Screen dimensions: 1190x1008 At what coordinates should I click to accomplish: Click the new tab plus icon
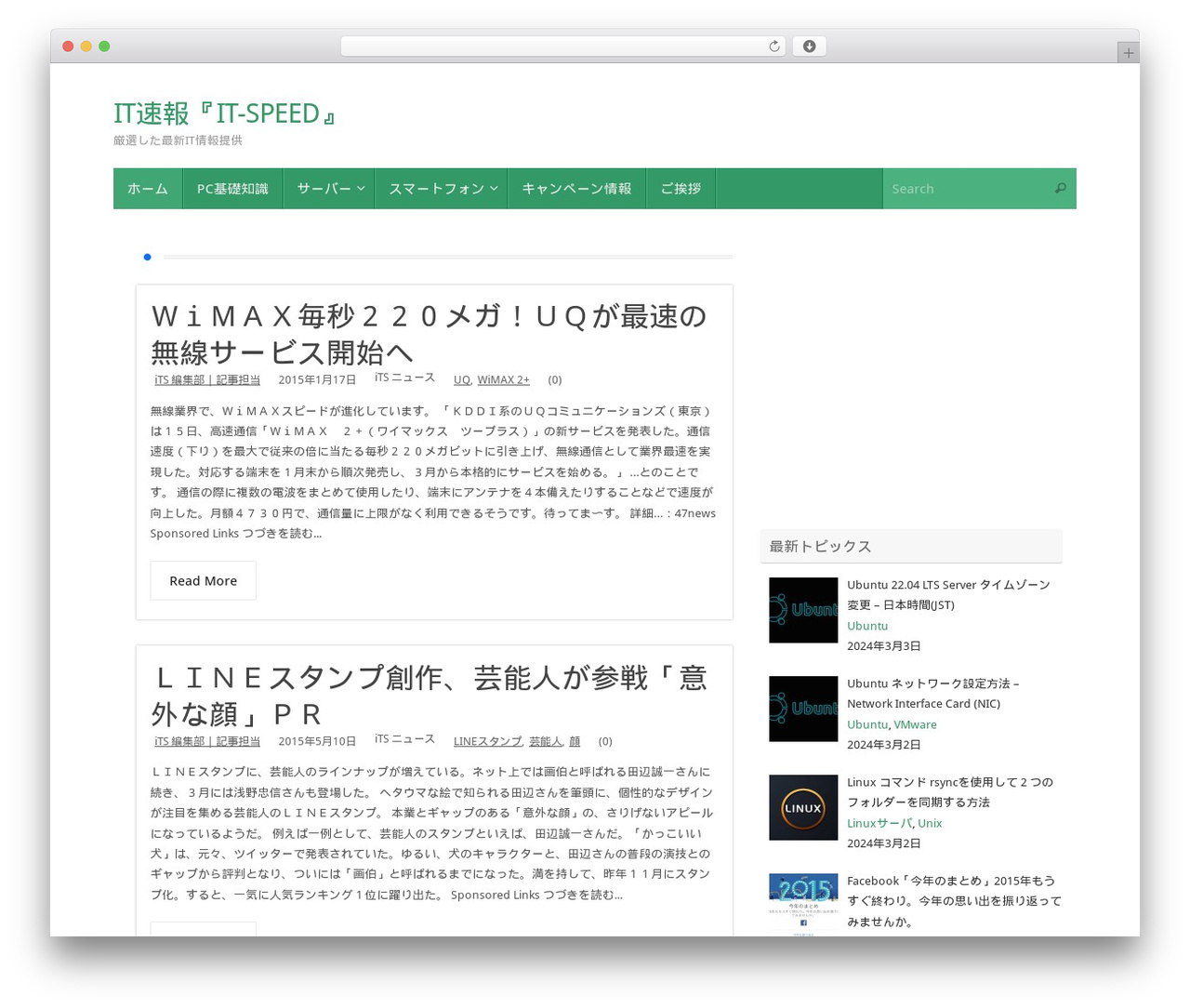(1128, 53)
